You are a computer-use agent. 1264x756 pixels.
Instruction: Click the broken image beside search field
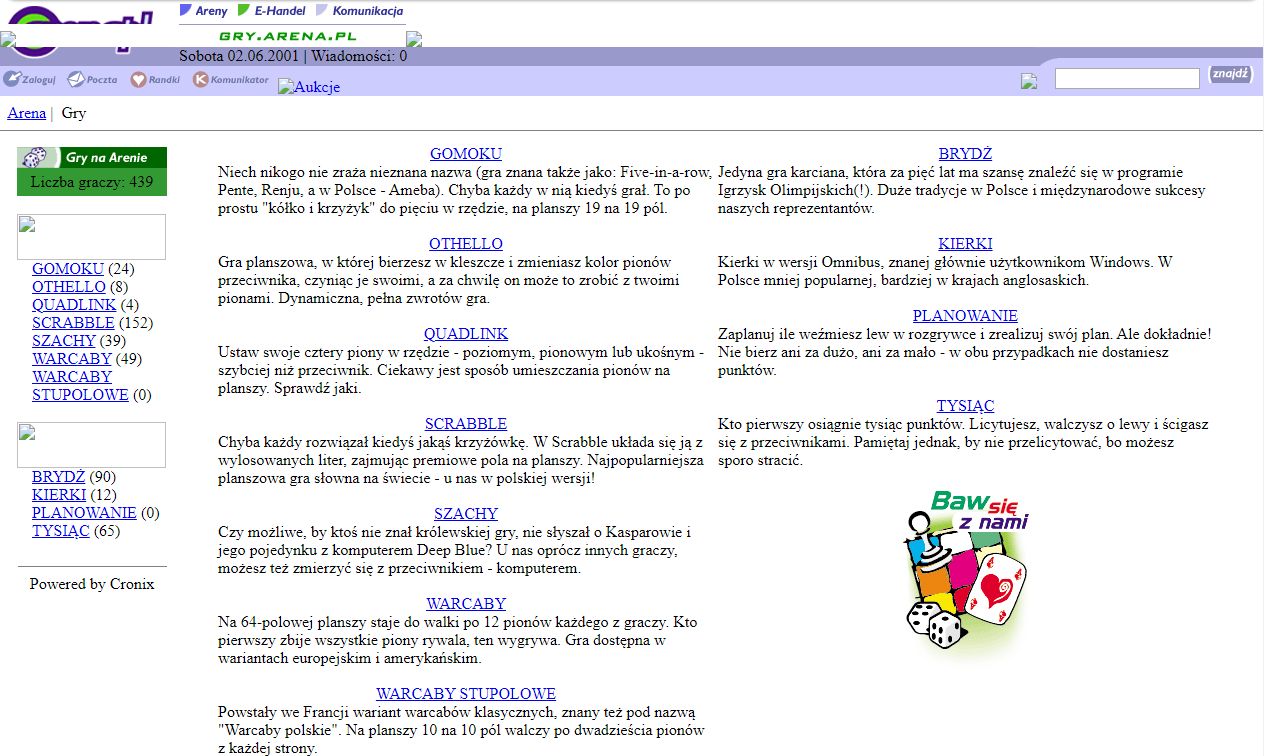pyautogui.click(x=1029, y=81)
